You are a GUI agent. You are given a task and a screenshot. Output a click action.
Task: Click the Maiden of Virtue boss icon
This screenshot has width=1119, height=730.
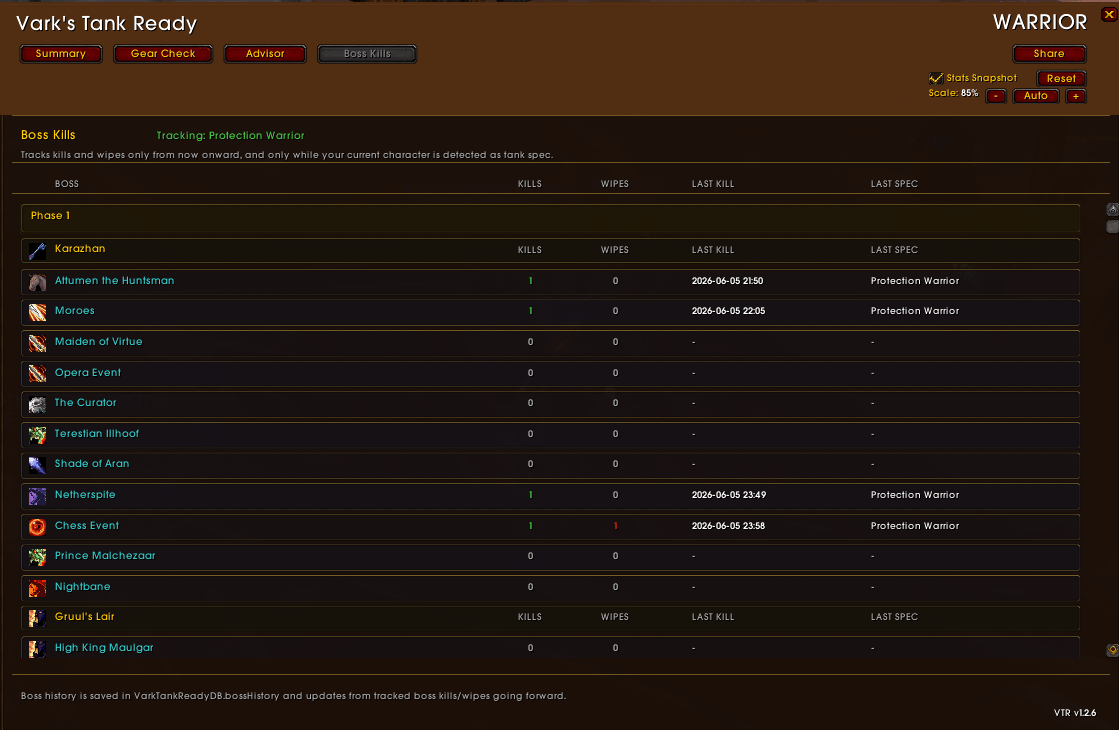pos(37,343)
